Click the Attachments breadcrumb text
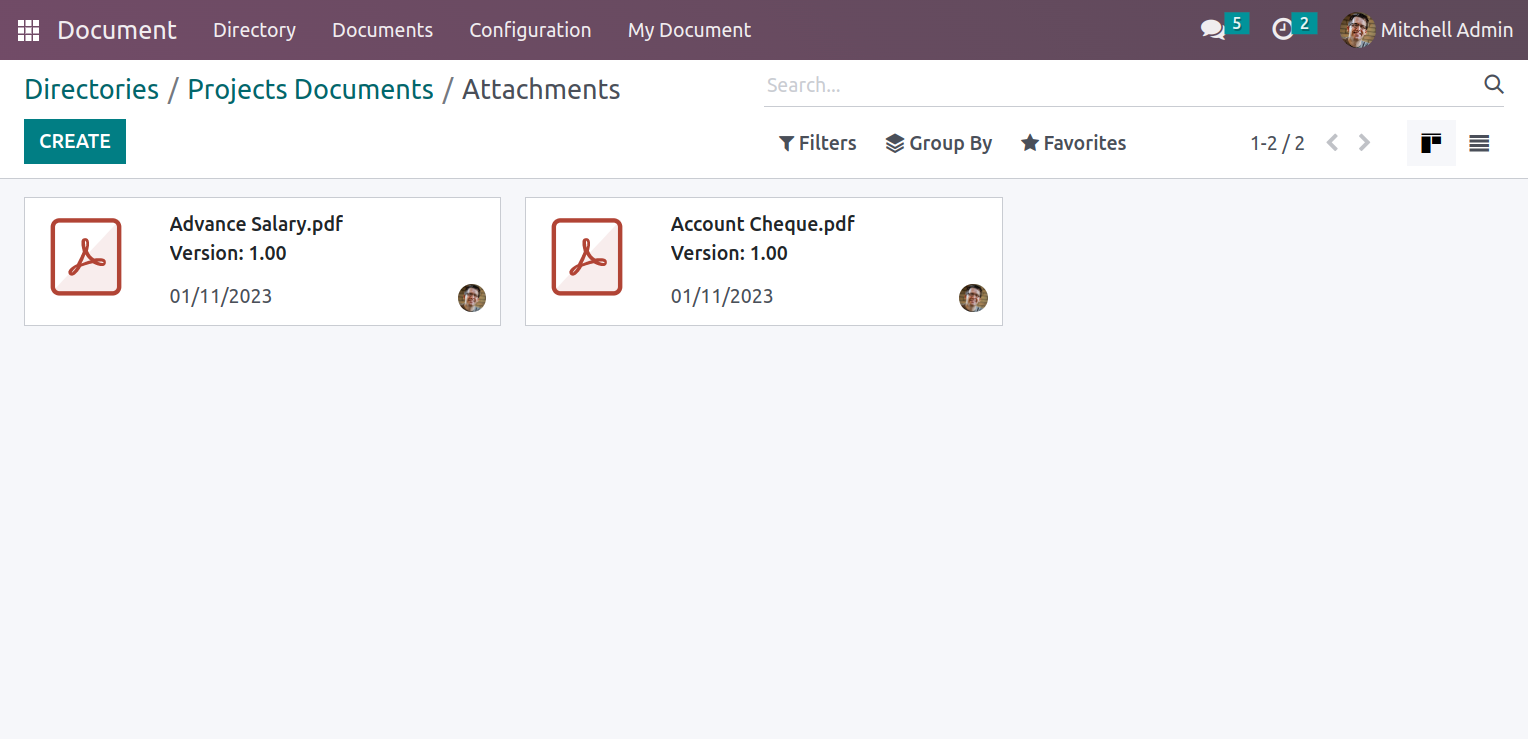The image size is (1528, 739). (x=541, y=89)
